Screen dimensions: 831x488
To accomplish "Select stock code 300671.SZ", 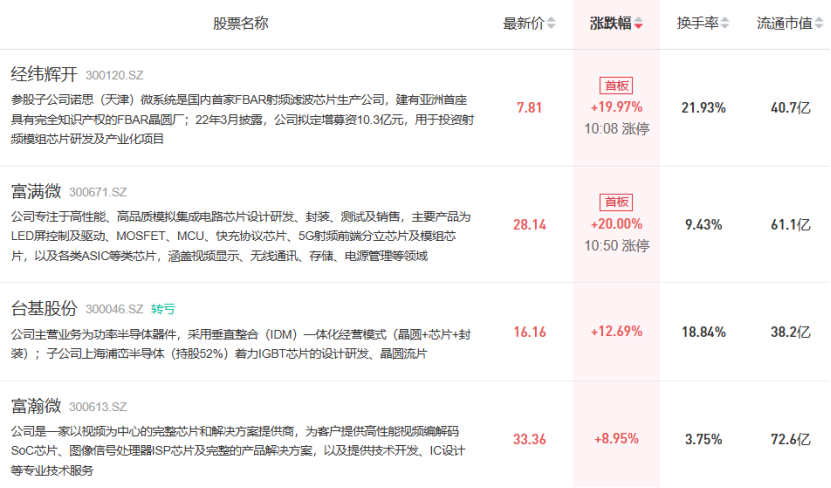I will click(98, 192).
